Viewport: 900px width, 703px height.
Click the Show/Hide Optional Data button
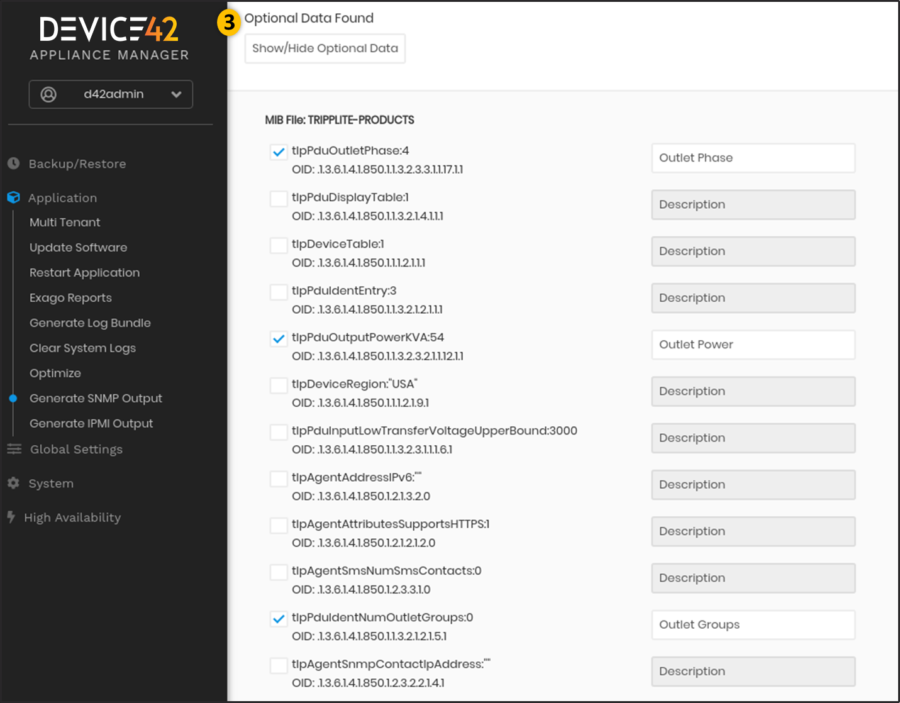324,48
